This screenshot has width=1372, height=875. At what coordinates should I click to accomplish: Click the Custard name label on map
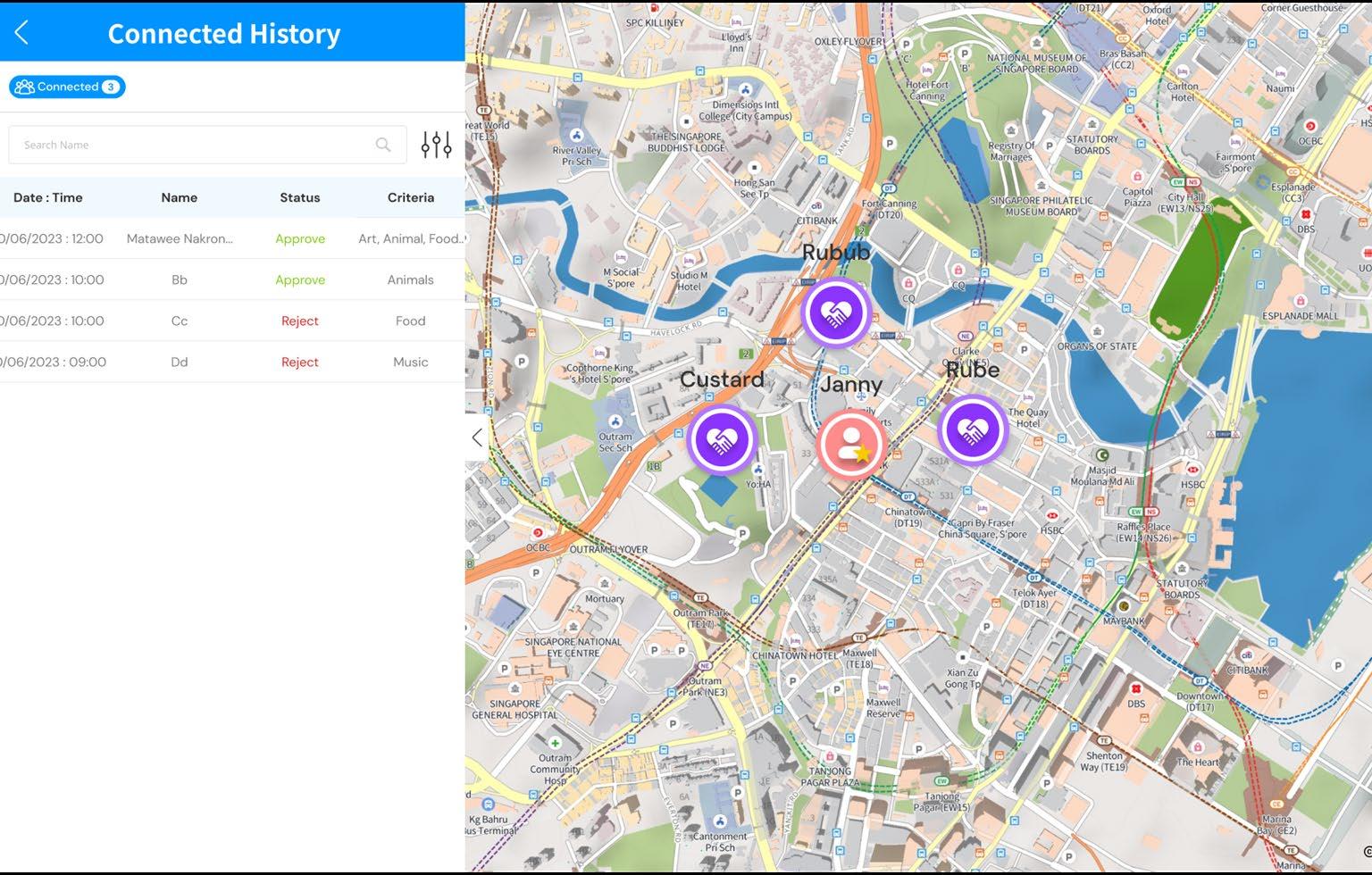click(722, 379)
